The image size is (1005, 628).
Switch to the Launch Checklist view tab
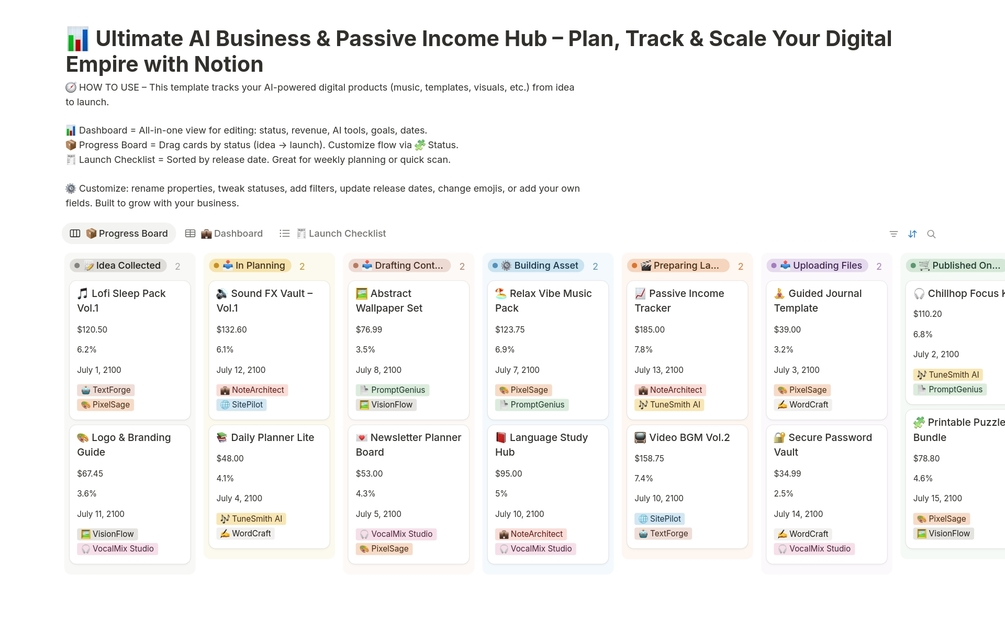click(x=338, y=234)
